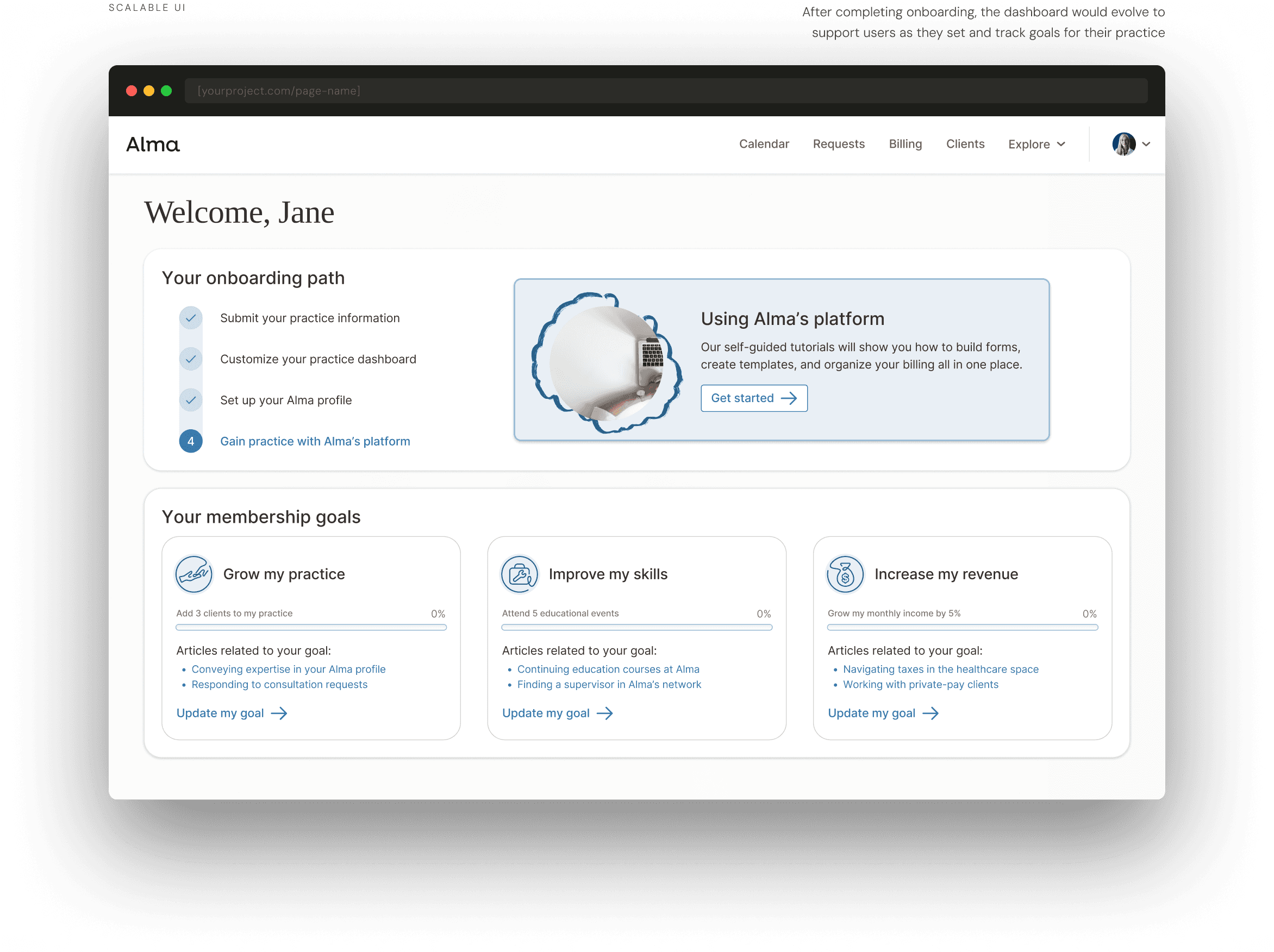Click the user profile avatar
Viewport: 1274px width, 952px height.
coord(1123,144)
